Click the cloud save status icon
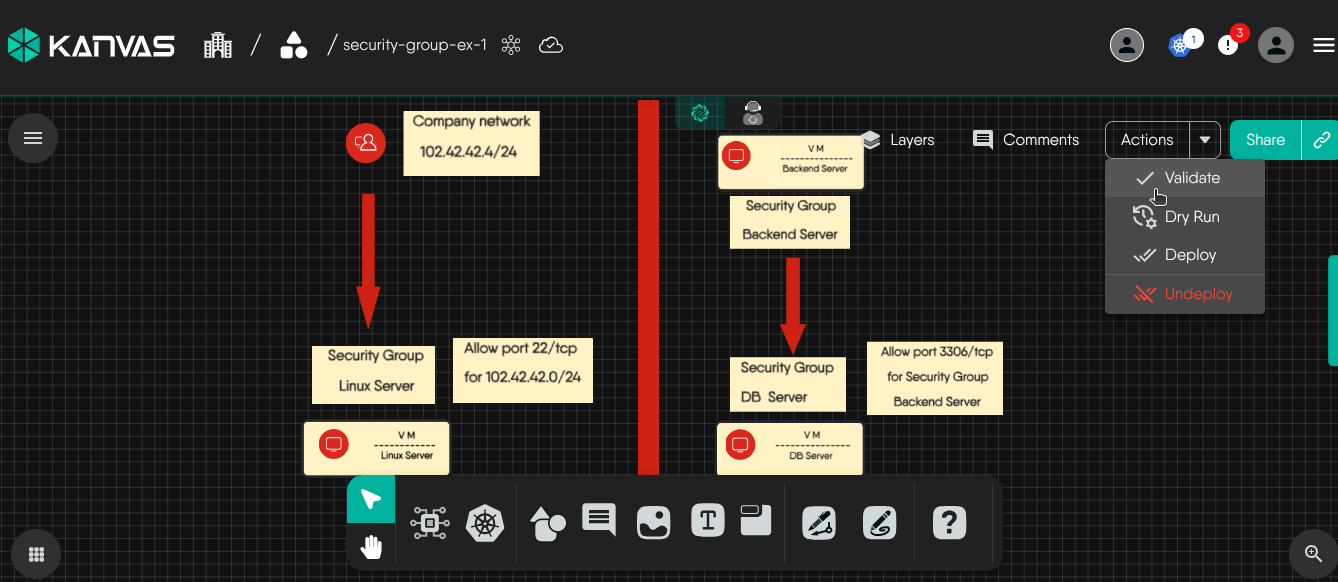 551,45
